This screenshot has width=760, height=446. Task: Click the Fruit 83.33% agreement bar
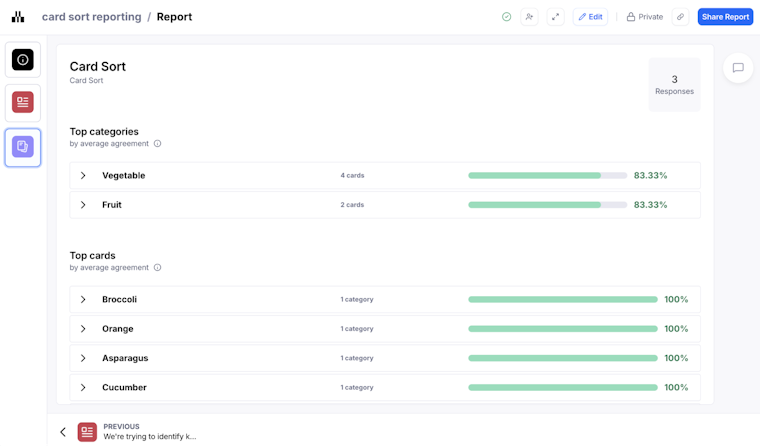click(548, 205)
